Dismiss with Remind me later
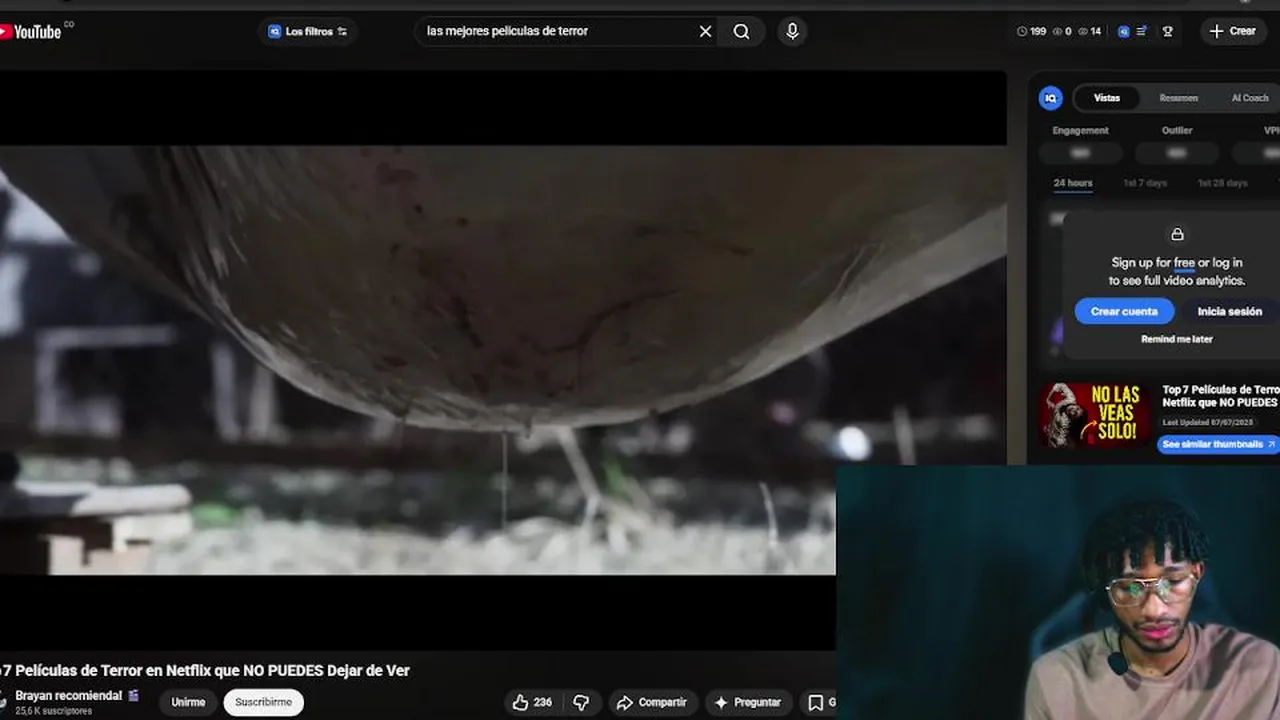The image size is (1280, 720). coord(1177,339)
